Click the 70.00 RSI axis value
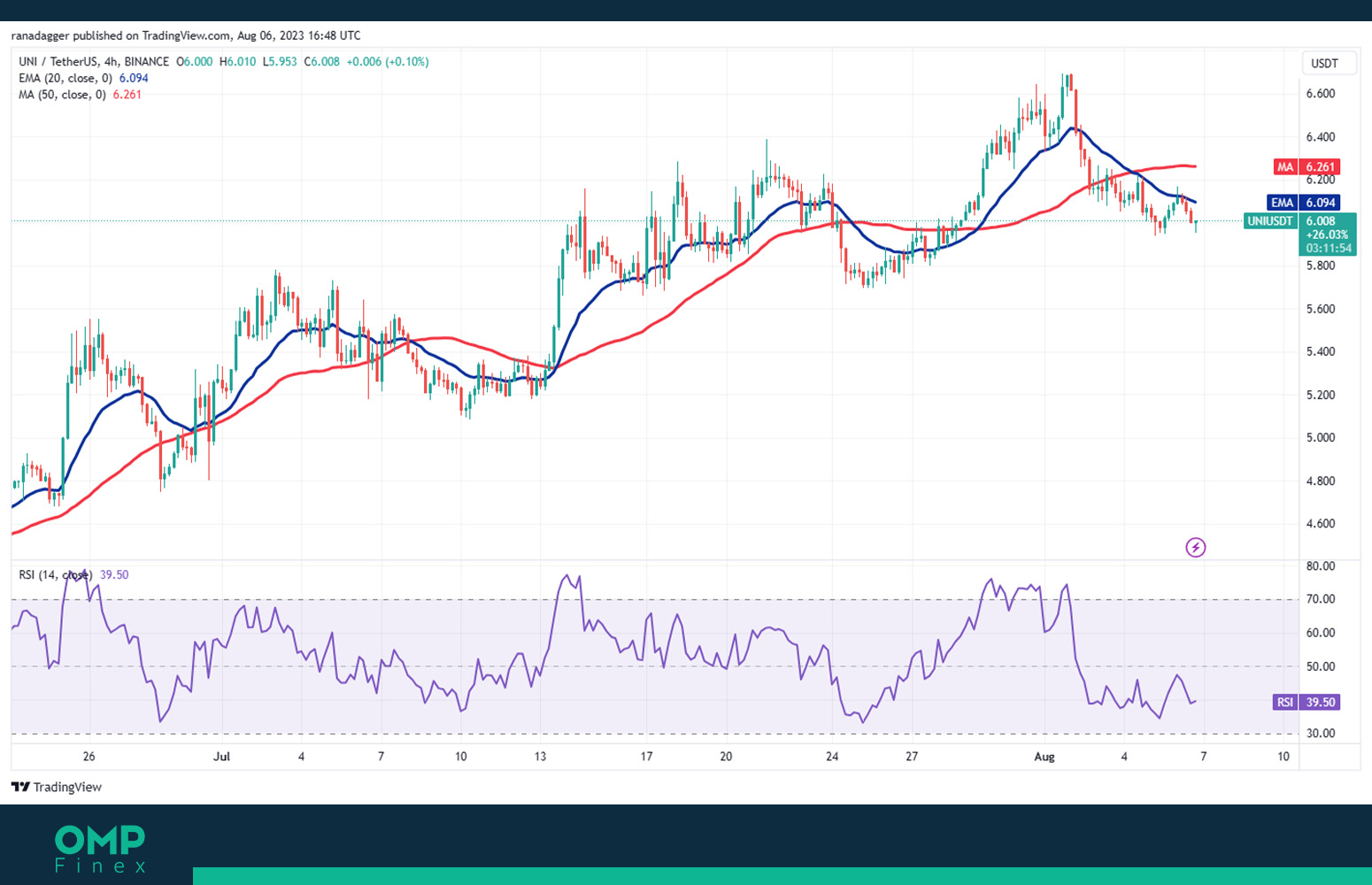Image resolution: width=1372 pixels, height=885 pixels. [1321, 599]
